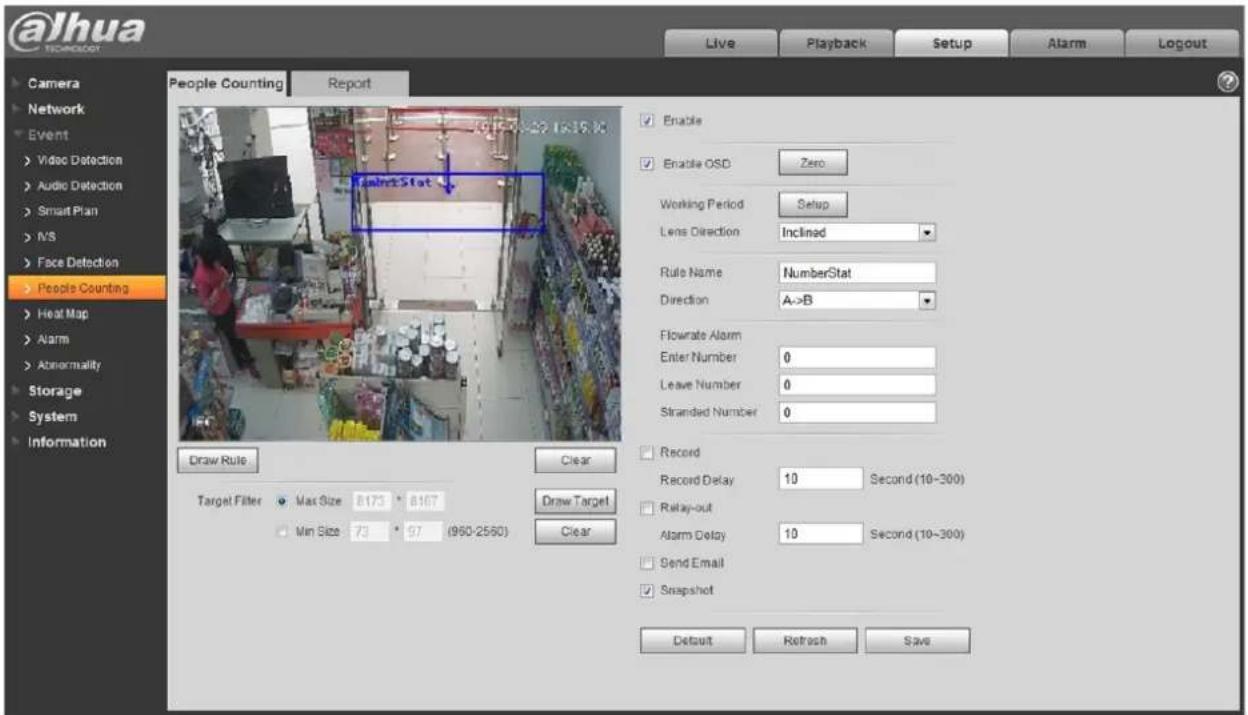Screen dimensions: 1248x715
Task: Click the camera video preview
Action: click(400, 274)
